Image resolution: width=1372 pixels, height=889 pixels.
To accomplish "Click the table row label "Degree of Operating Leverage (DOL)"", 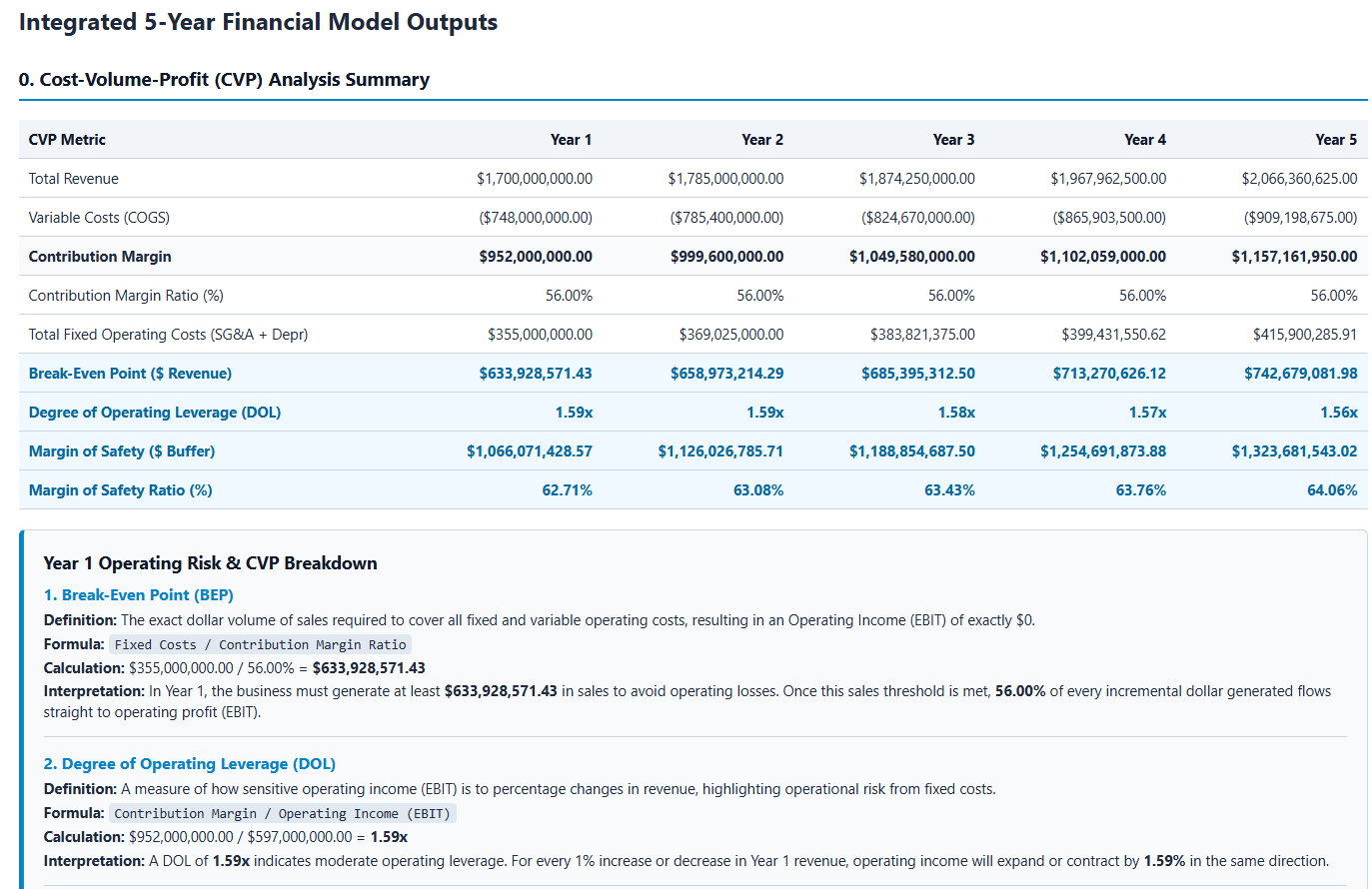I will [x=155, y=413].
